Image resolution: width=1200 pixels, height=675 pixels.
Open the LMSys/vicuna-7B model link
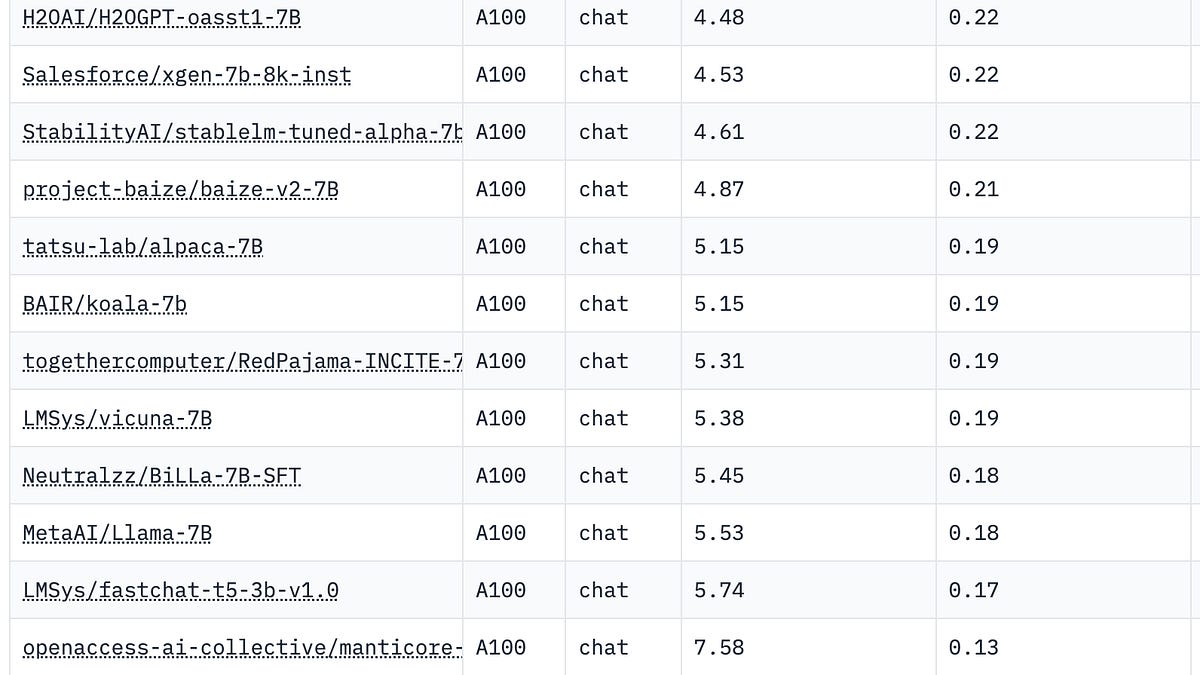117,418
